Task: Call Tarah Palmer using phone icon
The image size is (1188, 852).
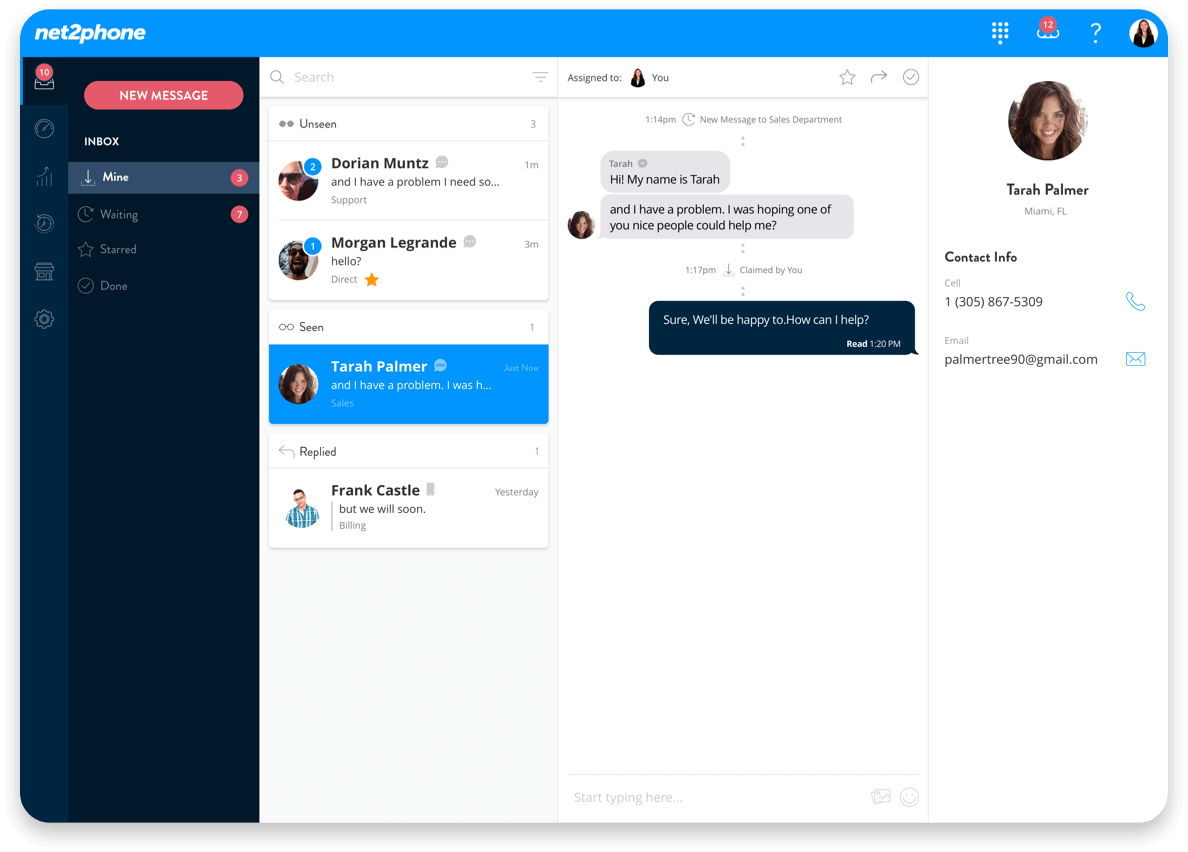Action: click(1135, 301)
